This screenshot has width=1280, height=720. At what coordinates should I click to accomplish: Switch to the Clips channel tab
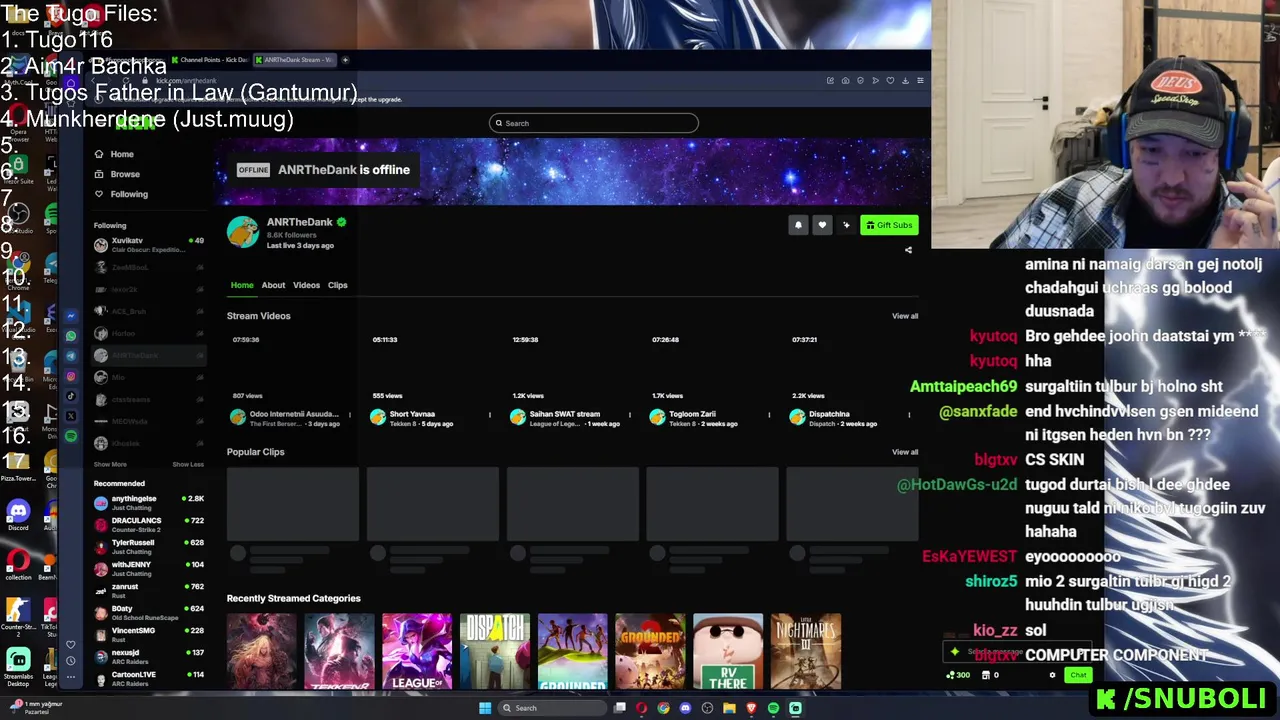338,285
